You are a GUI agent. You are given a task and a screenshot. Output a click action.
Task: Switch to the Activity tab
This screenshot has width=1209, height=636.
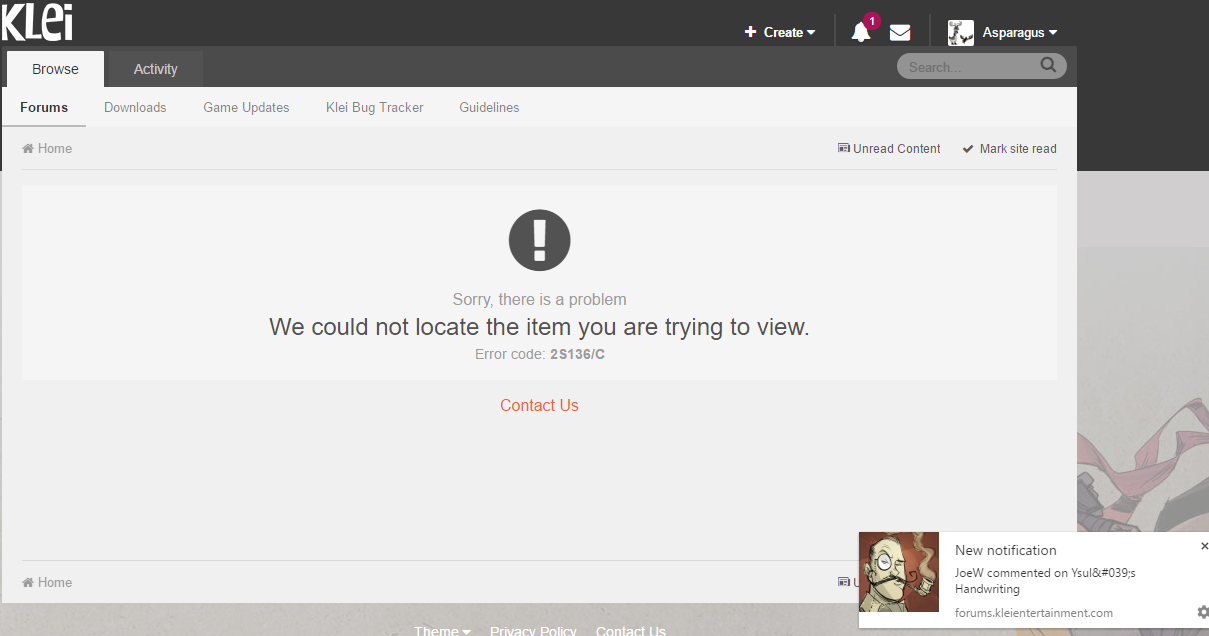pyautogui.click(x=156, y=69)
